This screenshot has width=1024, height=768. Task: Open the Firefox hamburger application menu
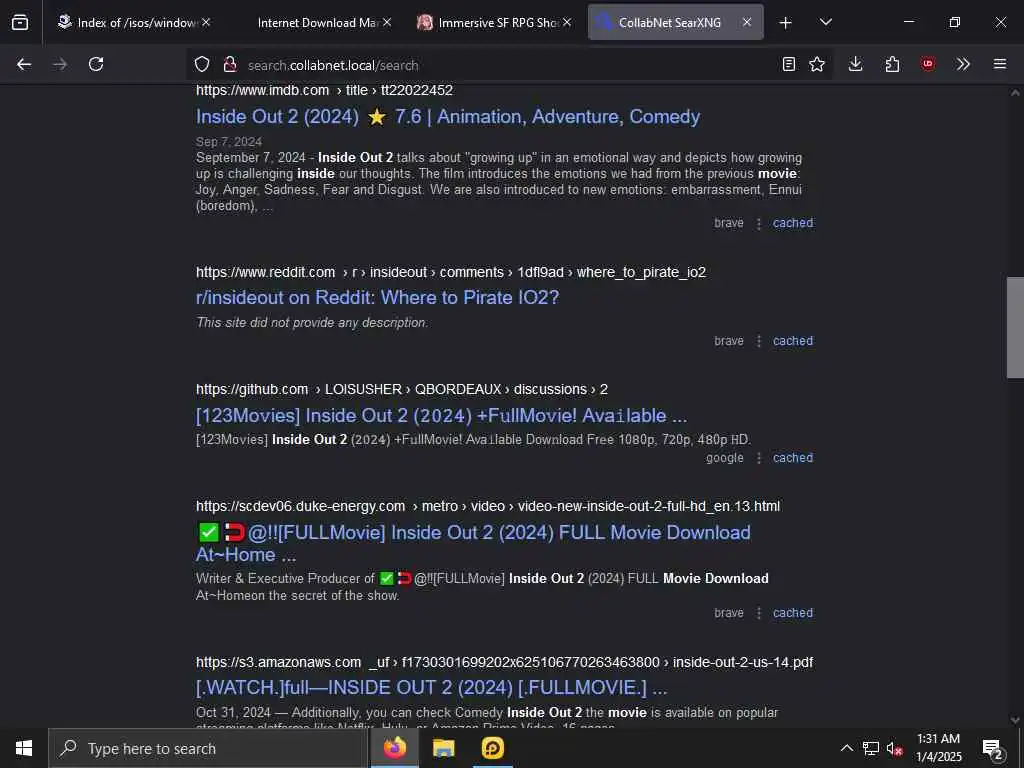(1000, 64)
